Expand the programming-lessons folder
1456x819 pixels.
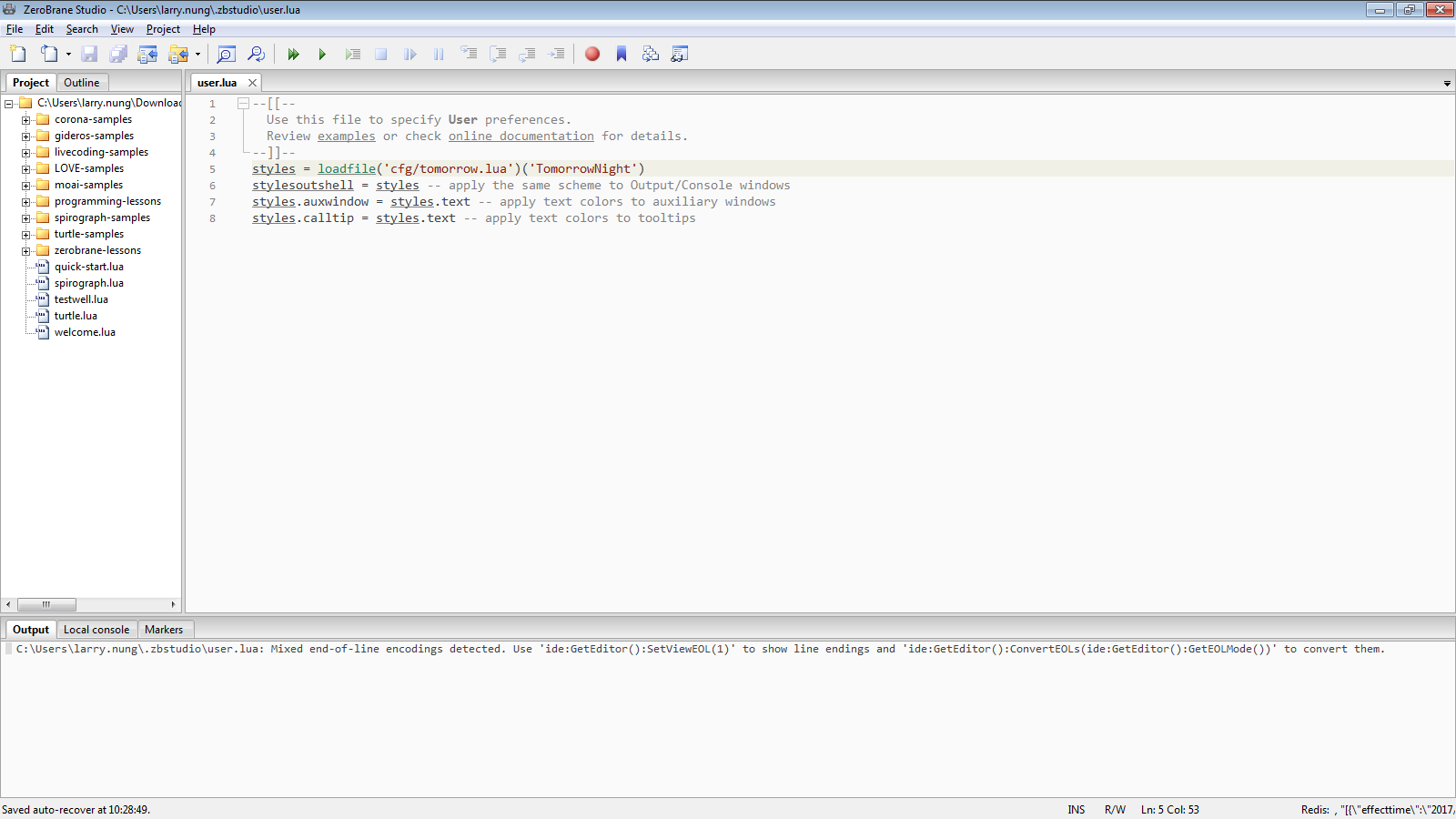(26, 202)
